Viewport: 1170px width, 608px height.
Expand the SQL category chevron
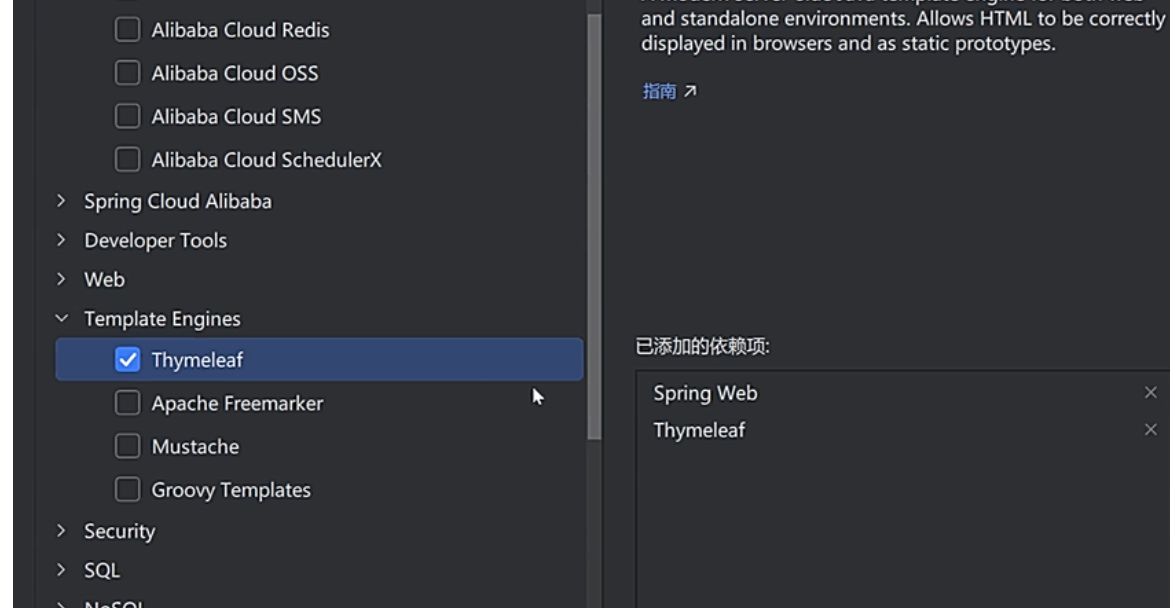pos(61,570)
